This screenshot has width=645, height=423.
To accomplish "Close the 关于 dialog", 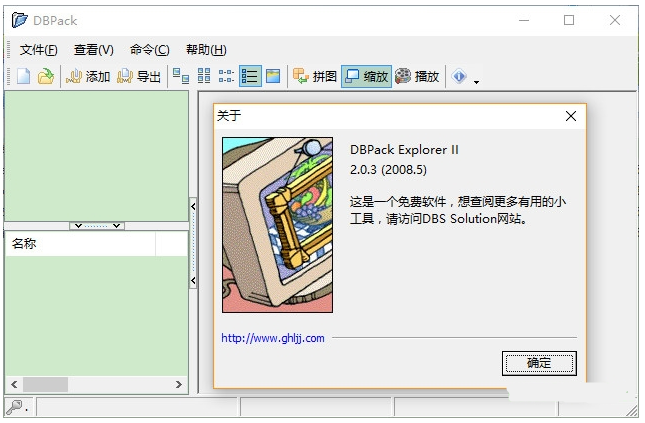I will 571,116.
